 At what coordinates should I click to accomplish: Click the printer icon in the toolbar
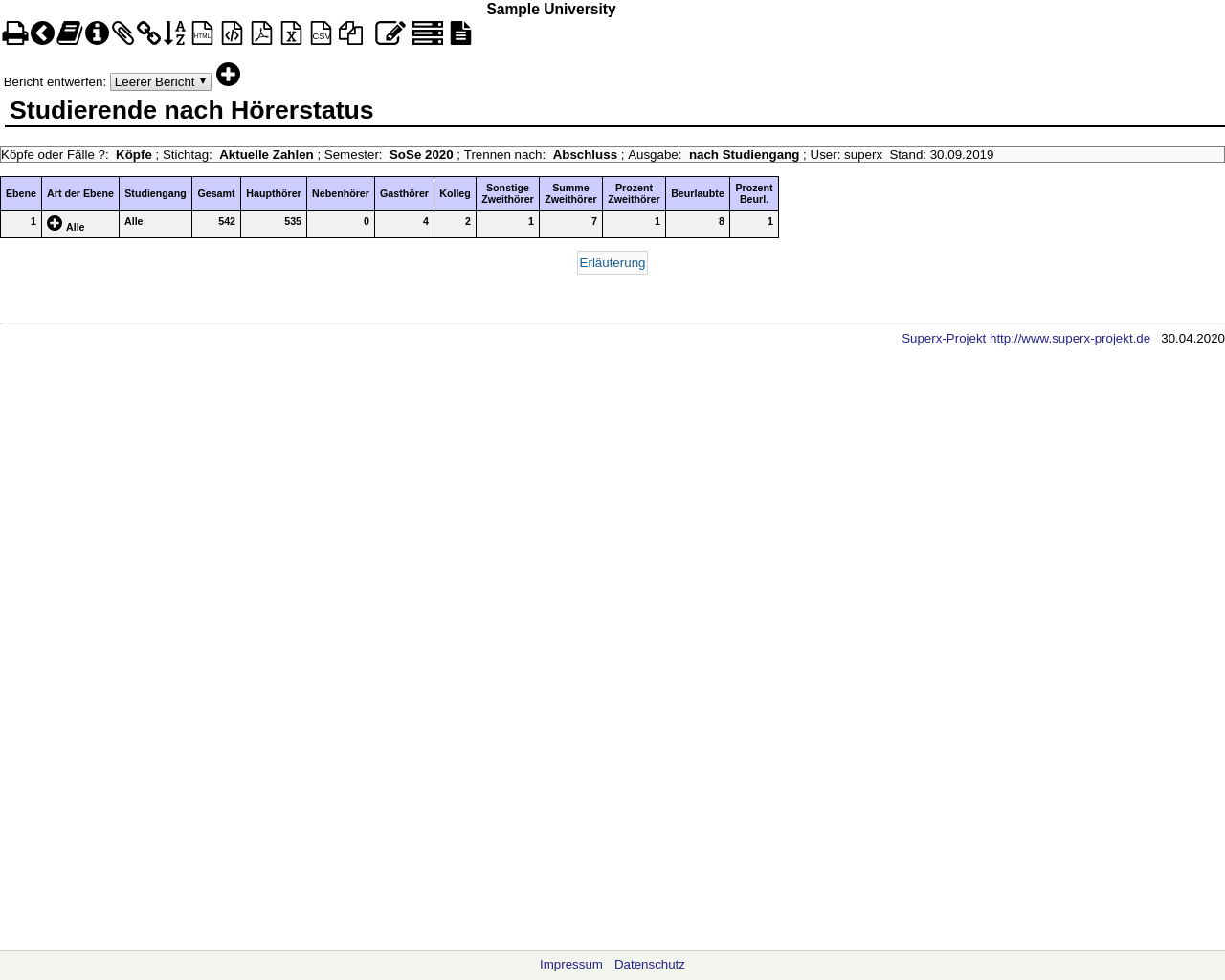tap(14, 33)
